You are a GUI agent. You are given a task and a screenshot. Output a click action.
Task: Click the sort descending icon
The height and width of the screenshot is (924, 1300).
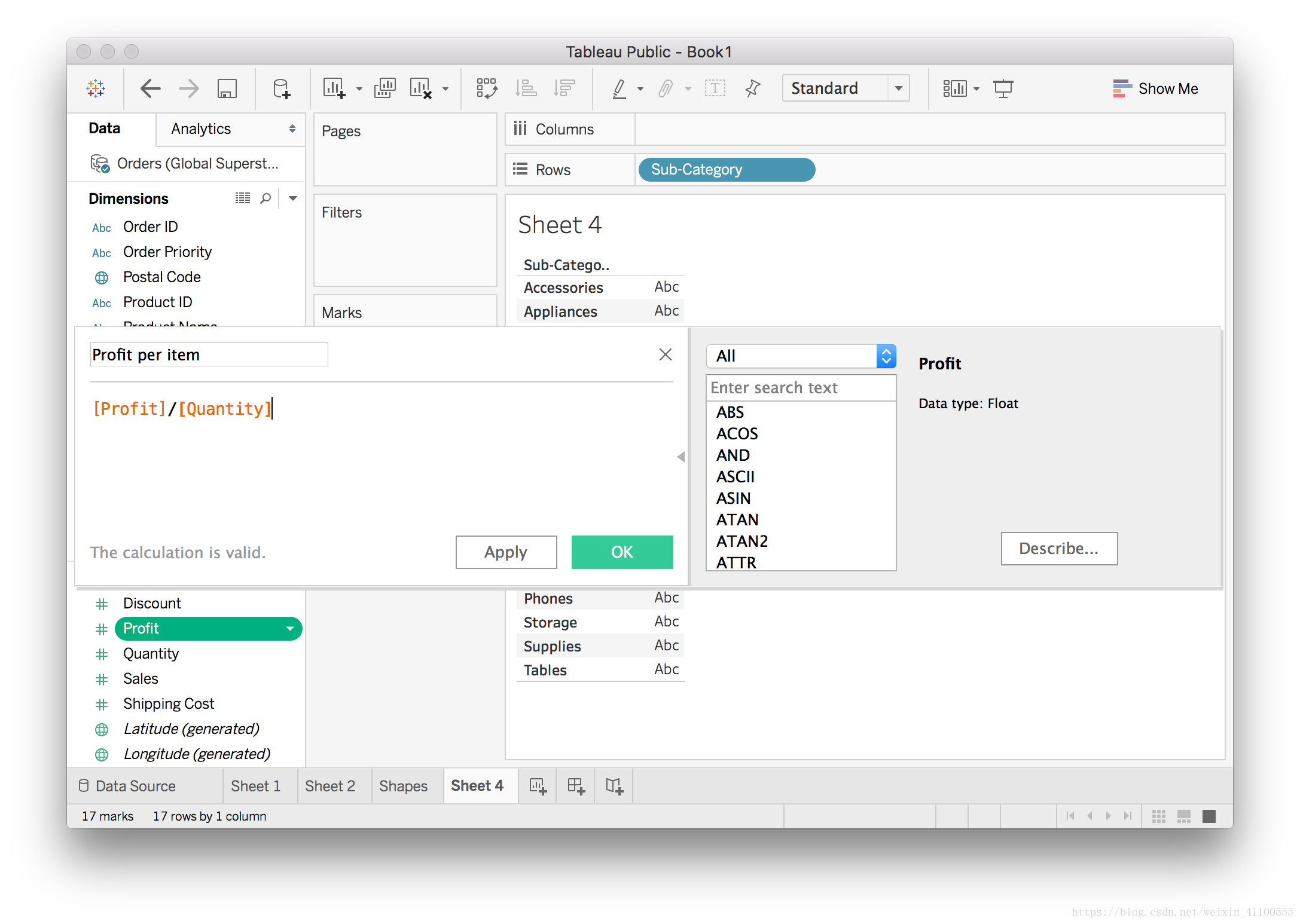click(564, 88)
